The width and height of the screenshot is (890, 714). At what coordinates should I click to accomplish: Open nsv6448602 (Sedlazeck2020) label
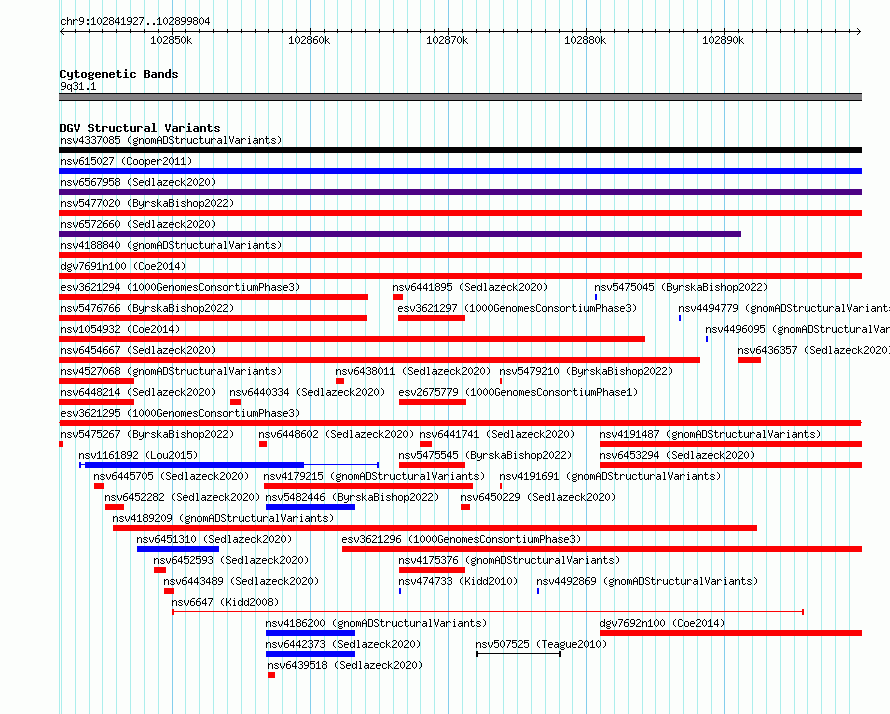pyautogui.click(x=336, y=434)
